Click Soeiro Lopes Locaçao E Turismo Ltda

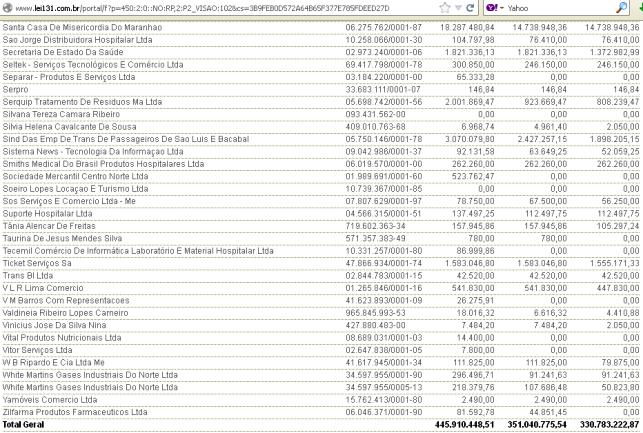point(75,189)
